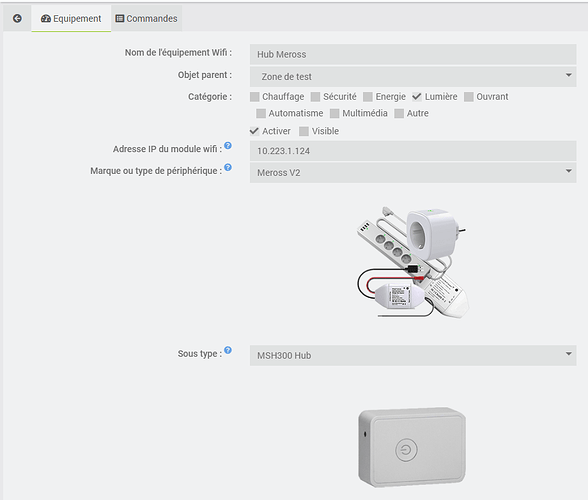Tick the Multimédia category checkbox

(334, 113)
